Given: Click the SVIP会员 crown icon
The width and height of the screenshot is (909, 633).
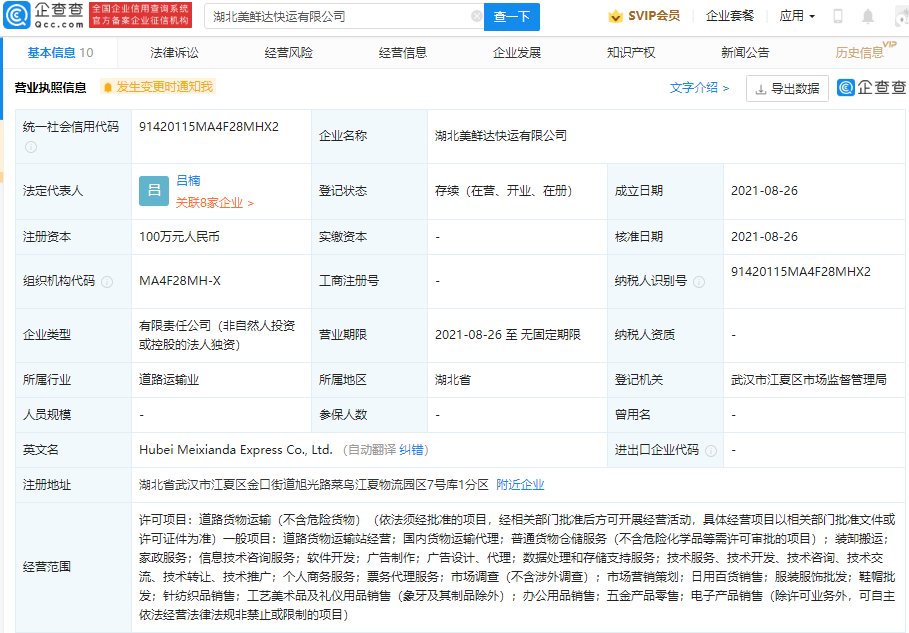Looking at the screenshot, I should click(616, 17).
